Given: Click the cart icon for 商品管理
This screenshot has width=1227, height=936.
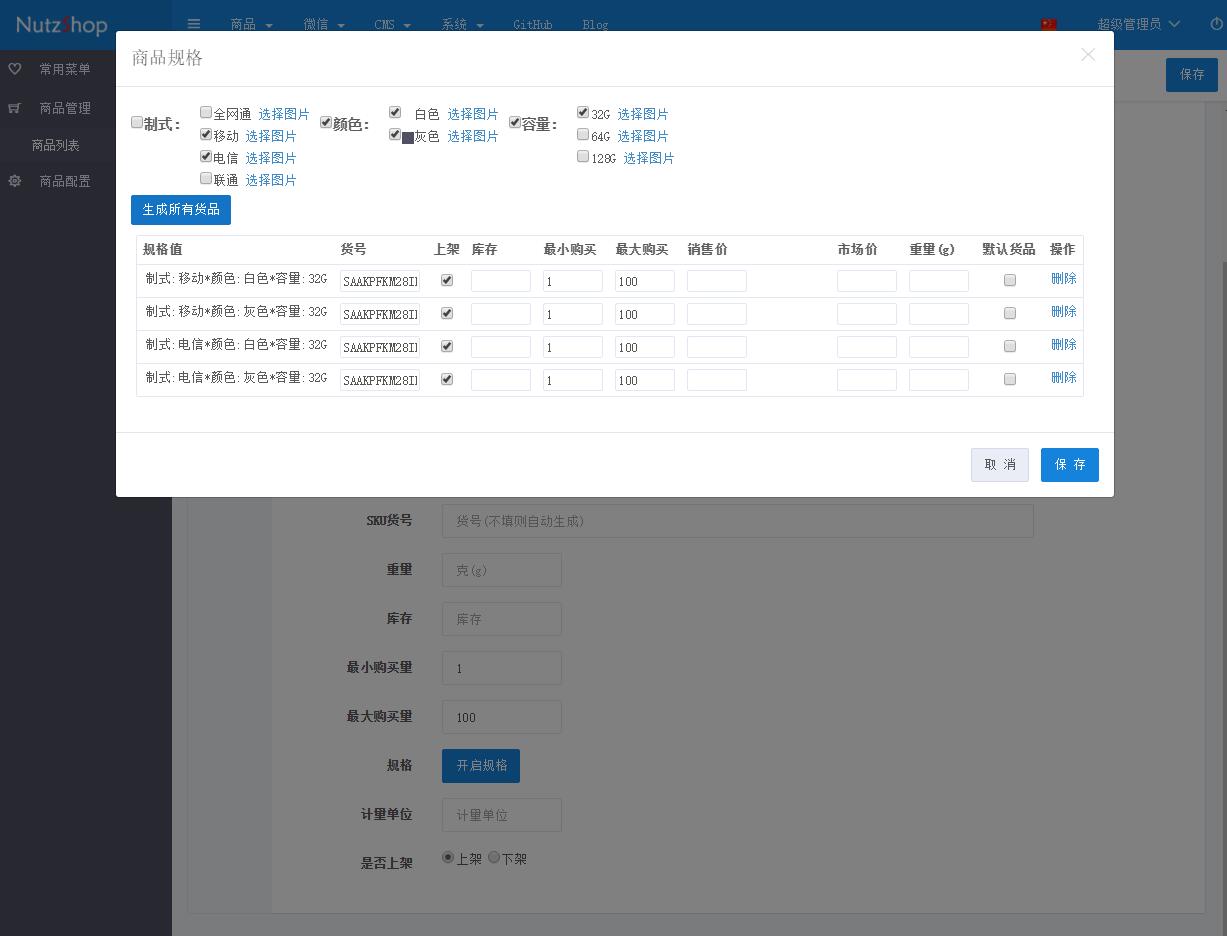Looking at the screenshot, I should 15,108.
